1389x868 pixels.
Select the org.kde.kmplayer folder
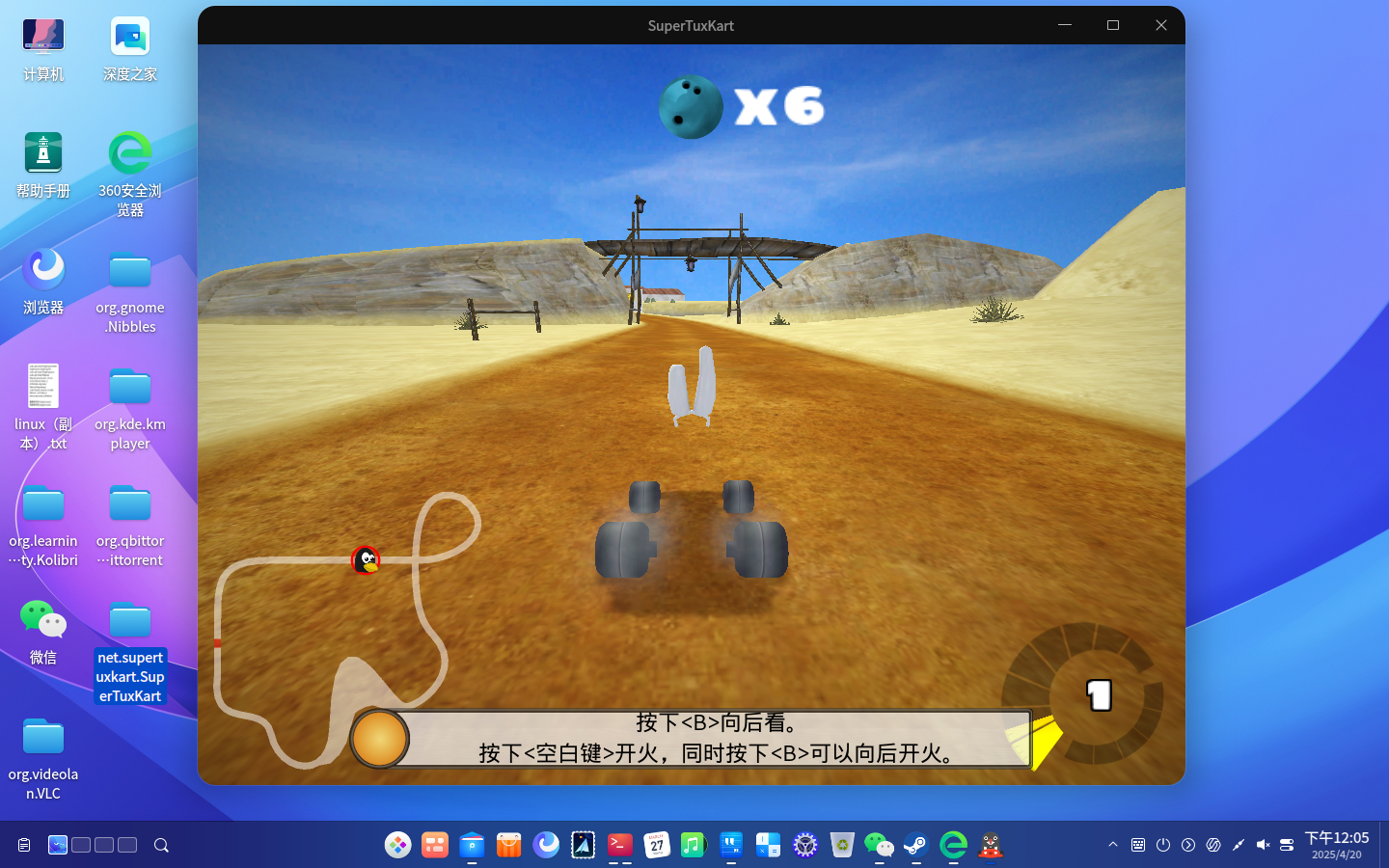[x=130, y=409]
